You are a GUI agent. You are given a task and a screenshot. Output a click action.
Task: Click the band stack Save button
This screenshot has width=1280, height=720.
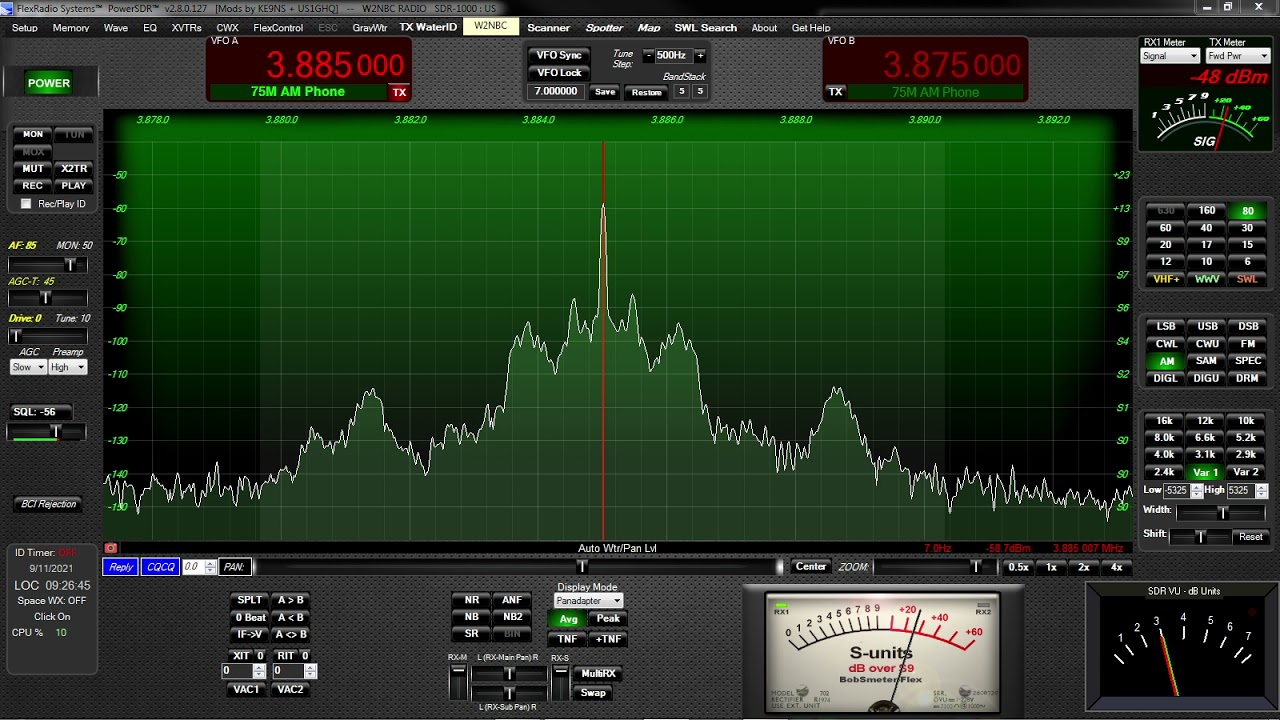point(605,92)
